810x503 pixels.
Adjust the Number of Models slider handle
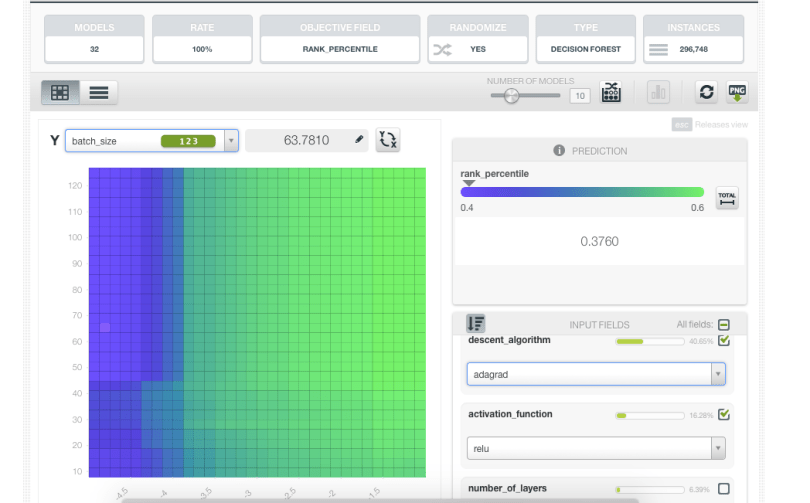pos(512,96)
